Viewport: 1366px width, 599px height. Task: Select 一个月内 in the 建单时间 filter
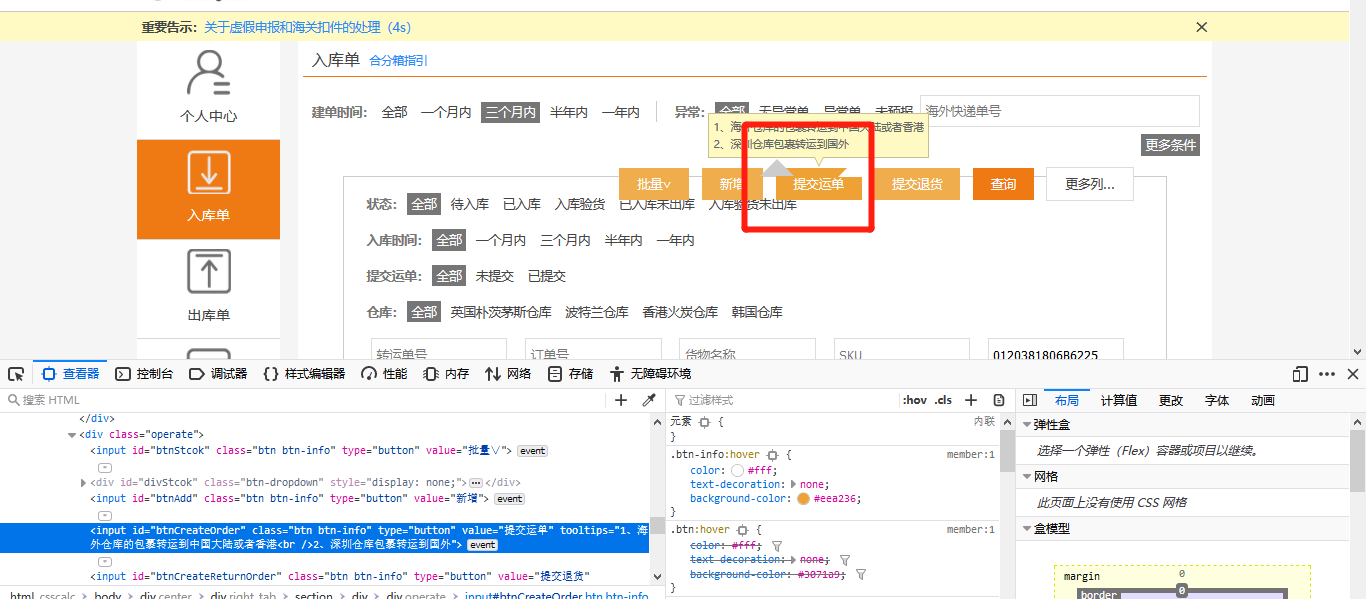click(445, 112)
